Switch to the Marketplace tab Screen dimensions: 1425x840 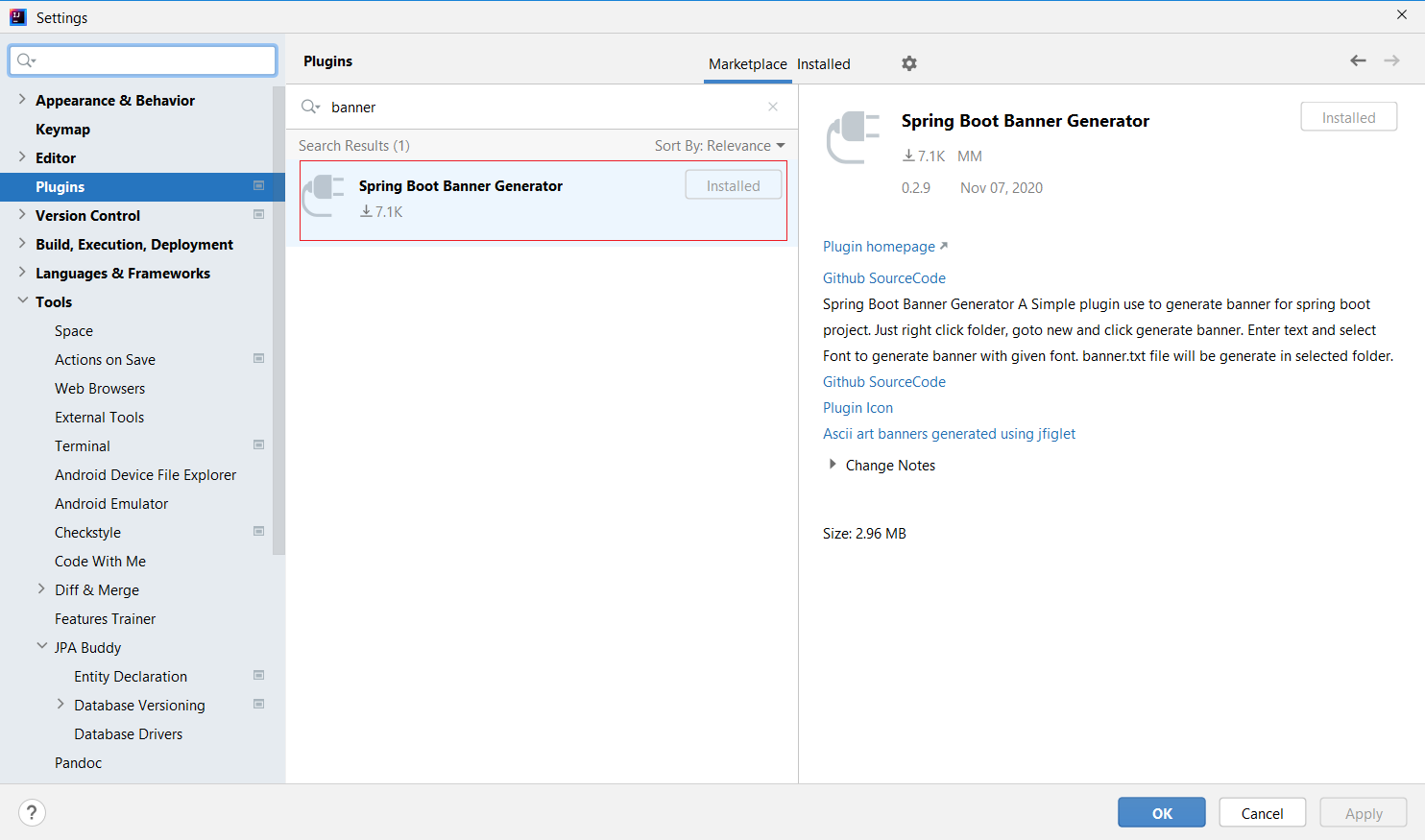click(x=747, y=64)
